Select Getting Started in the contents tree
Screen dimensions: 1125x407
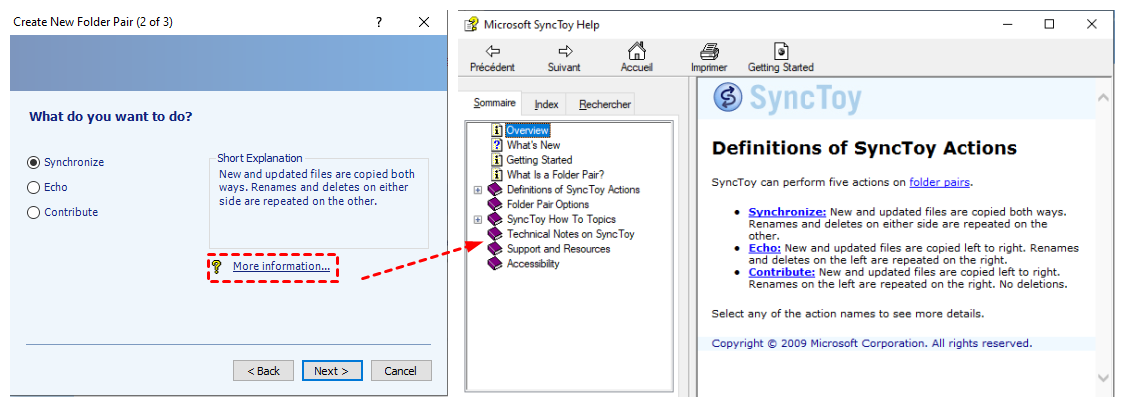click(x=540, y=160)
